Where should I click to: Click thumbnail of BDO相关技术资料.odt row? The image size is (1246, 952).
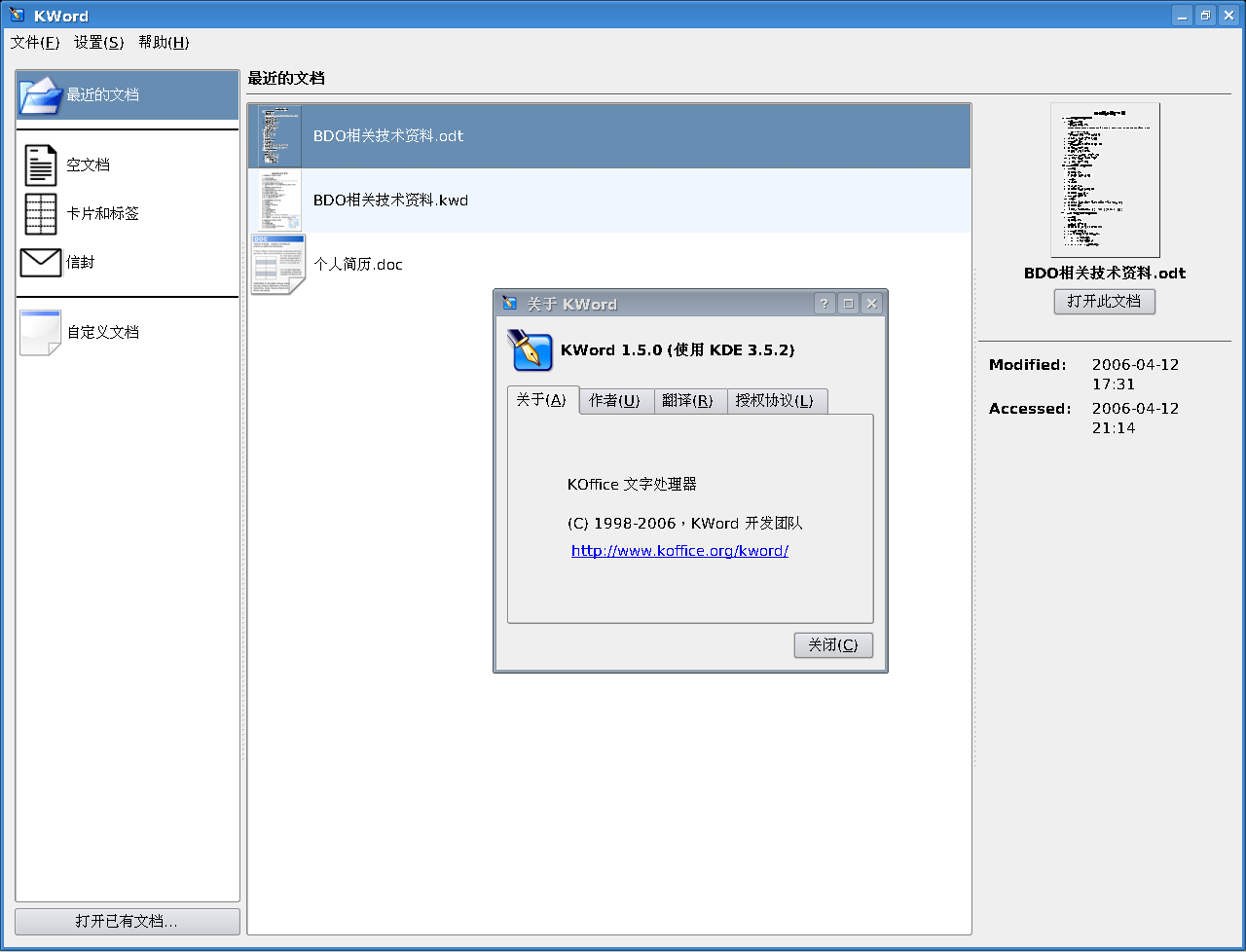click(280, 136)
